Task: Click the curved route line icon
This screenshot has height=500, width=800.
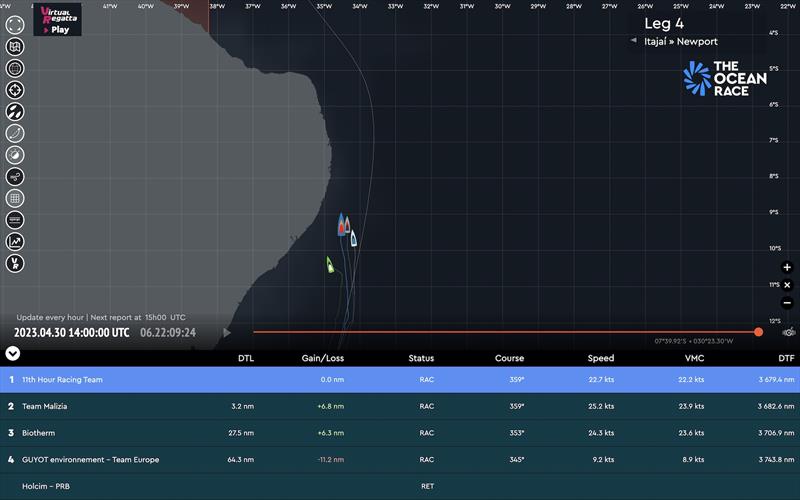Action: tap(15, 133)
